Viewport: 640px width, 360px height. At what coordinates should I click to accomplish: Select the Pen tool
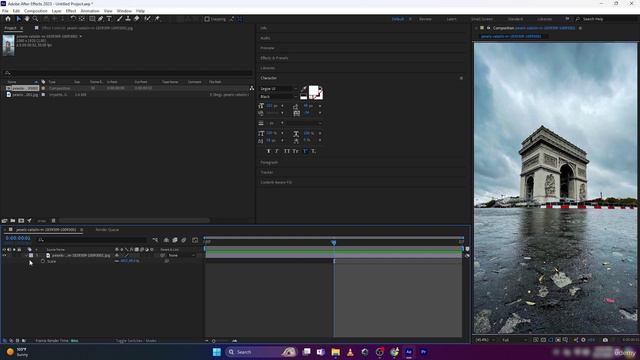(100, 19)
